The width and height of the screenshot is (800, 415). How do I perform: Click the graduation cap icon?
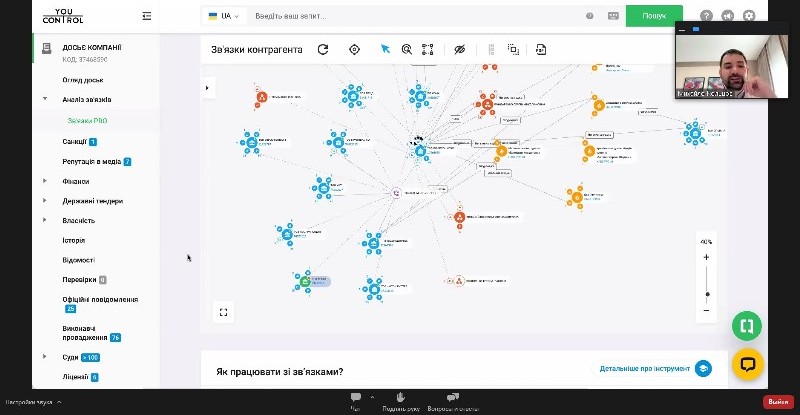703,369
